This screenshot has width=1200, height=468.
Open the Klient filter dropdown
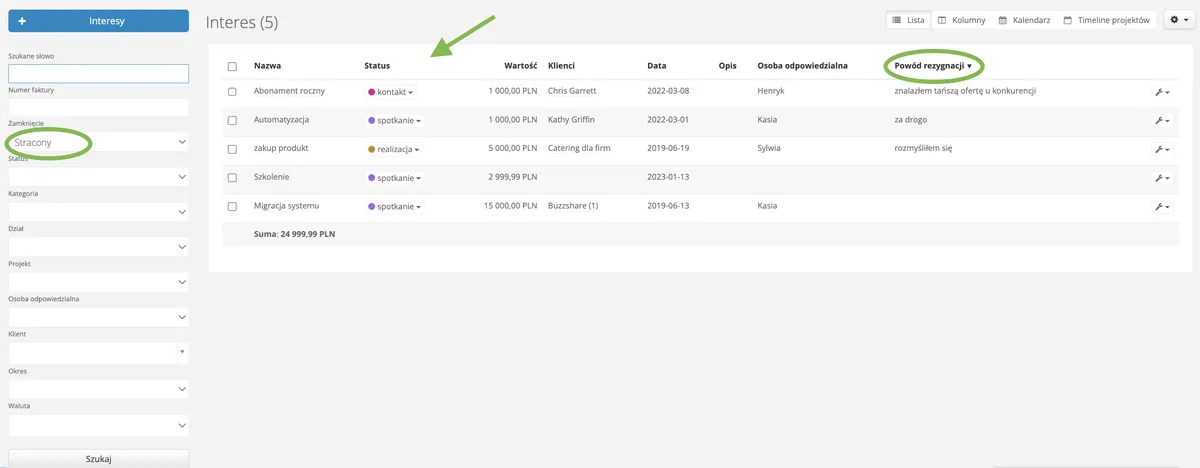point(98,352)
